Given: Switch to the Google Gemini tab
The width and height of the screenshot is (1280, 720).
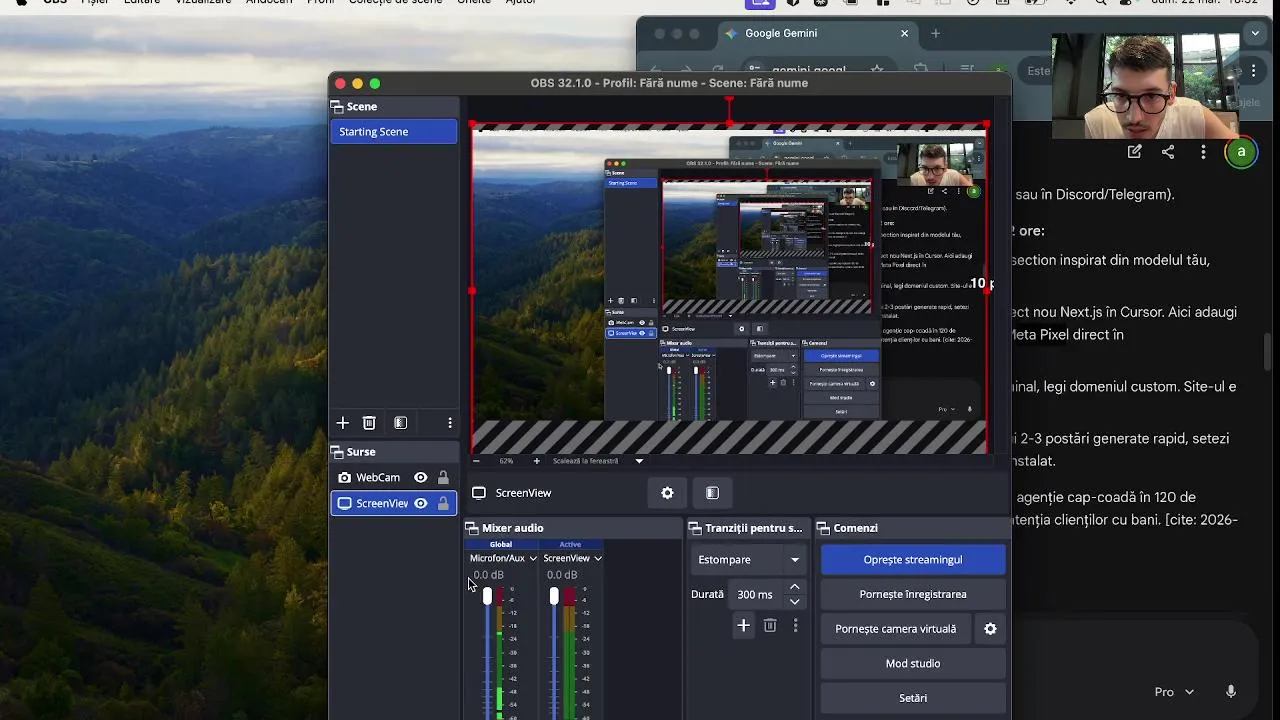Looking at the screenshot, I should coord(818,33).
